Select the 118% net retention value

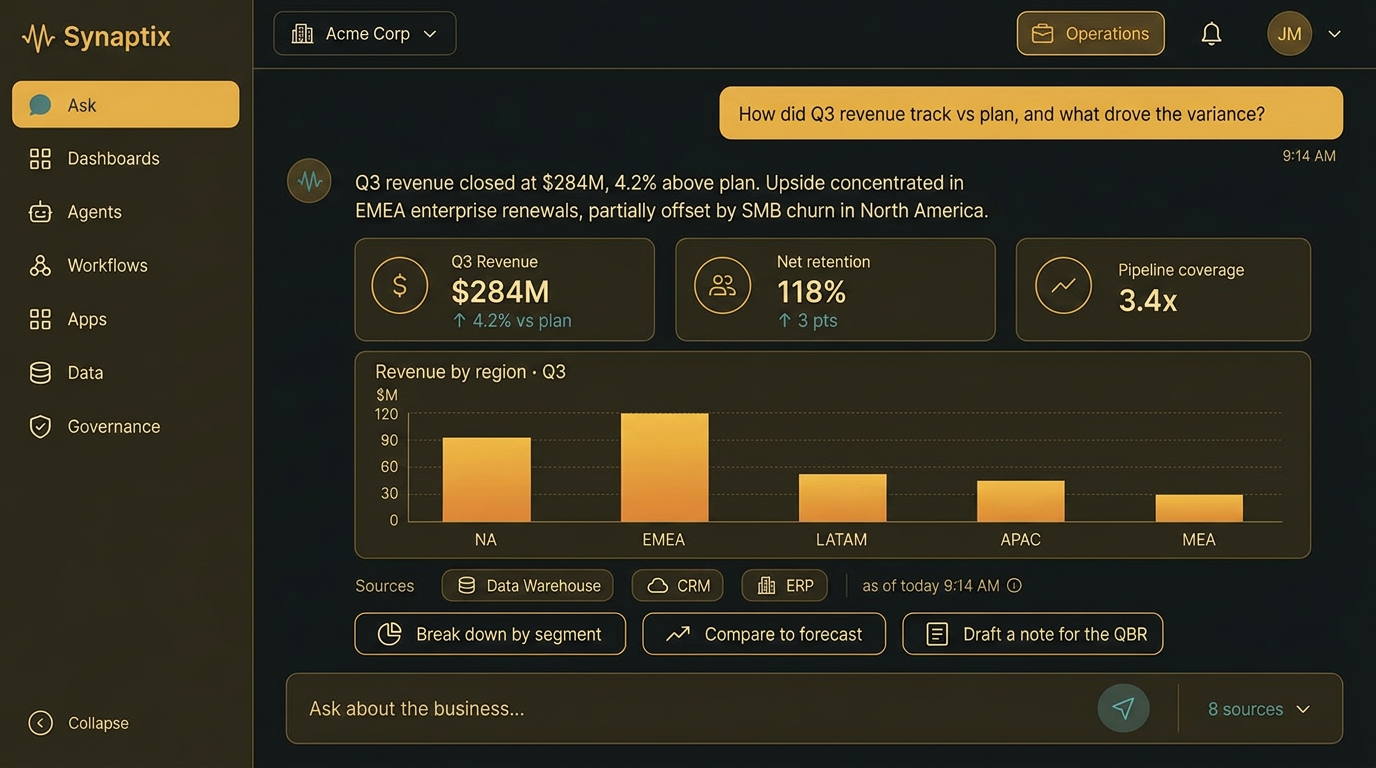click(811, 291)
